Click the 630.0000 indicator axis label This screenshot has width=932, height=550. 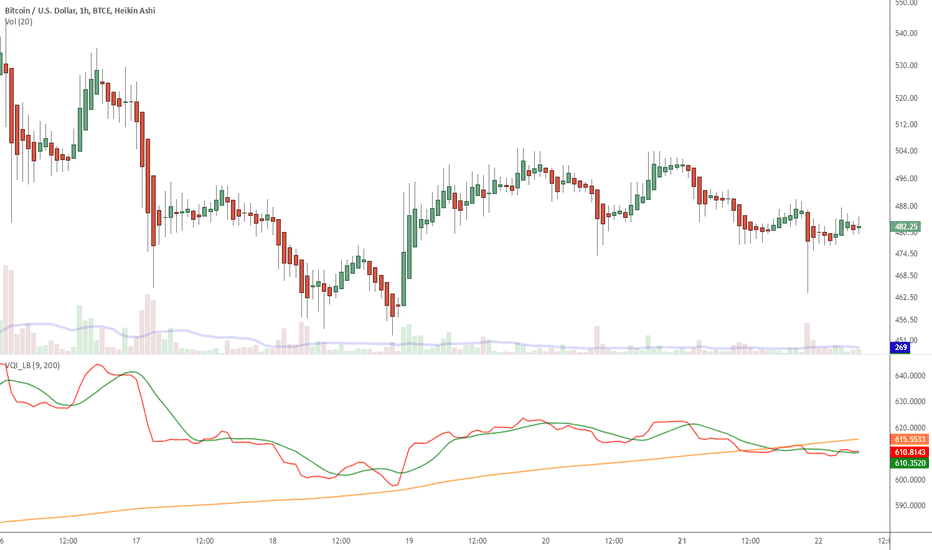pos(909,401)
